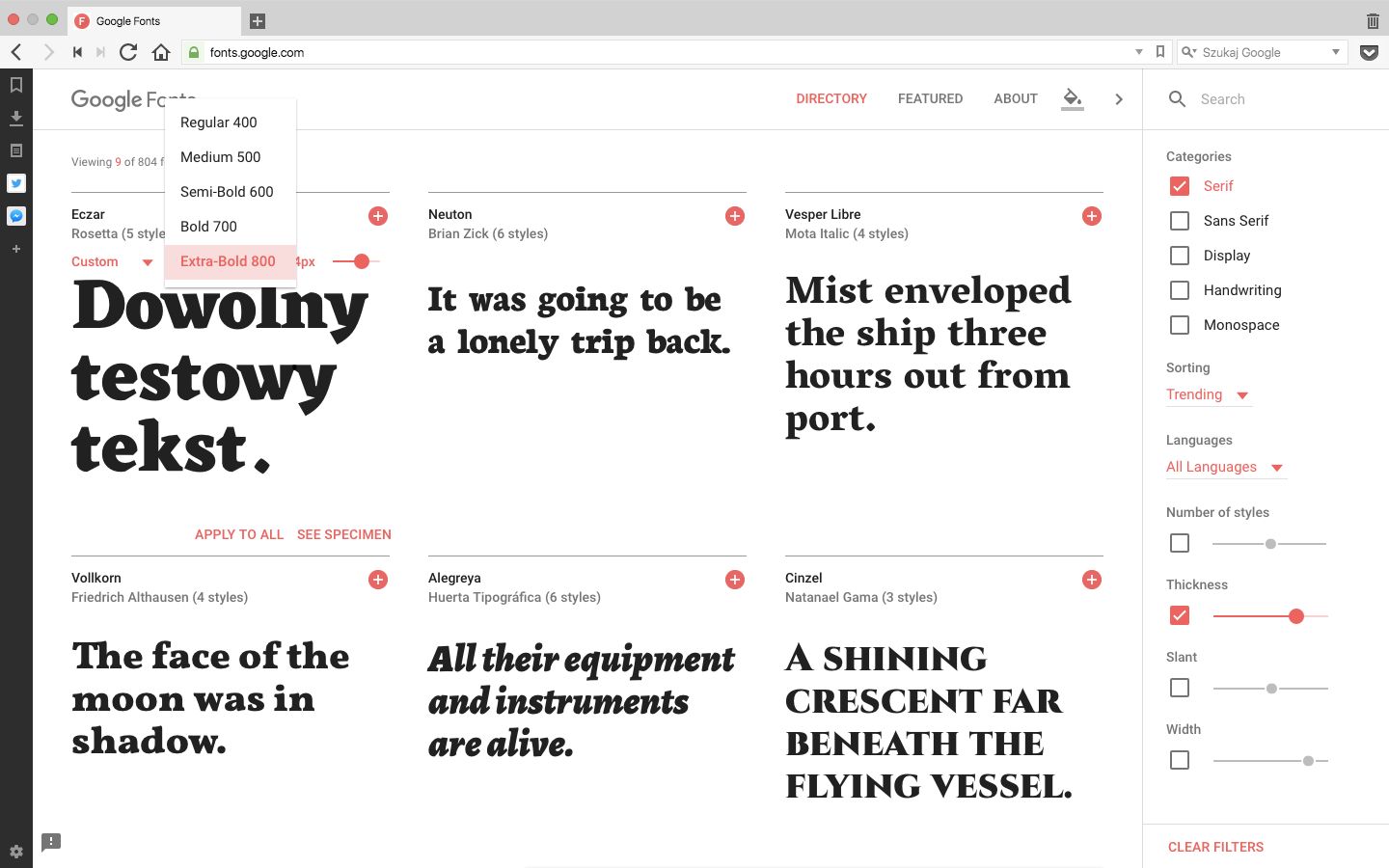Check the Sans Serif category

(x=1180, y=221)
